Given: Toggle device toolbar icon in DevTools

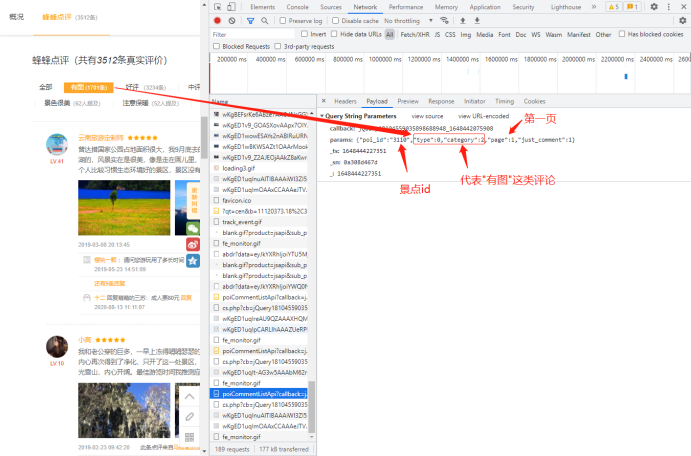Looking at the screenshot, I should [231, 7].
